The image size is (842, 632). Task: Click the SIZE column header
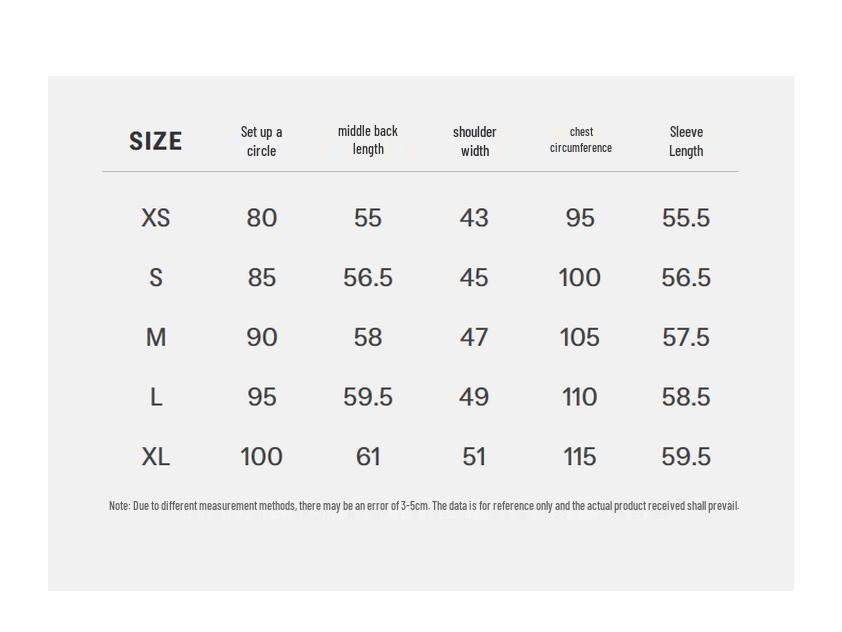(x=155, y=141)
